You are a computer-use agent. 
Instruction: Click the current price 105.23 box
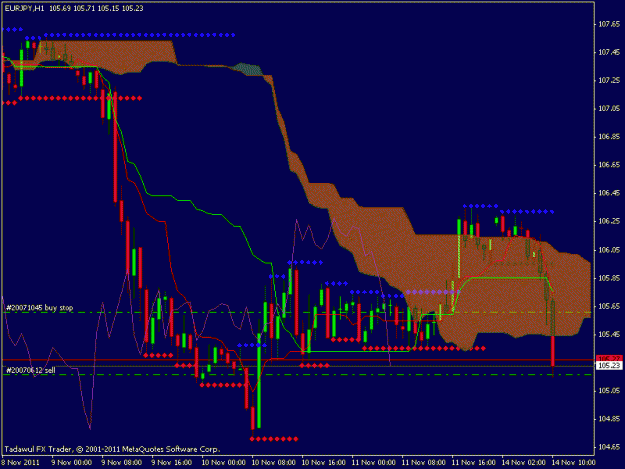[609, 365]
